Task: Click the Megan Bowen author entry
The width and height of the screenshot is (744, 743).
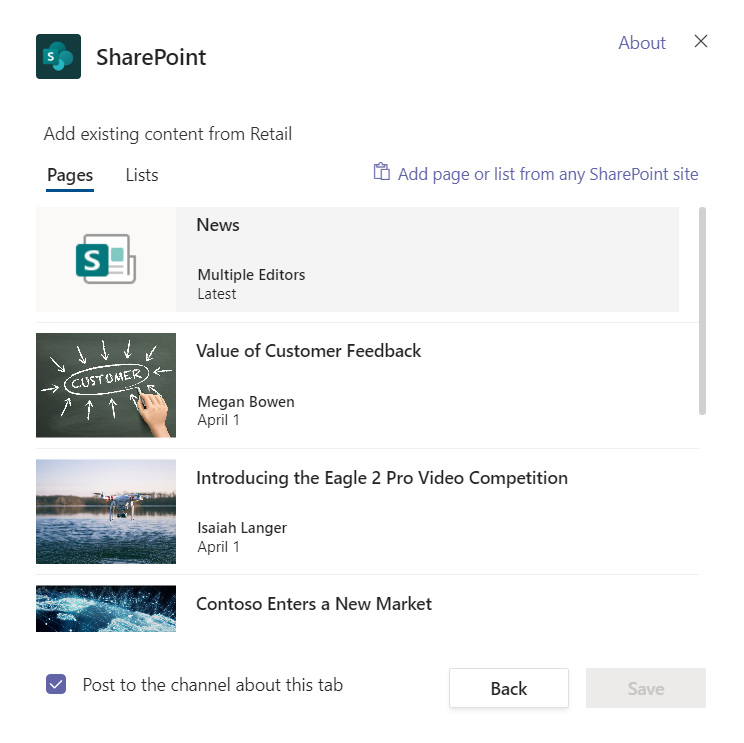Action: 246,402
